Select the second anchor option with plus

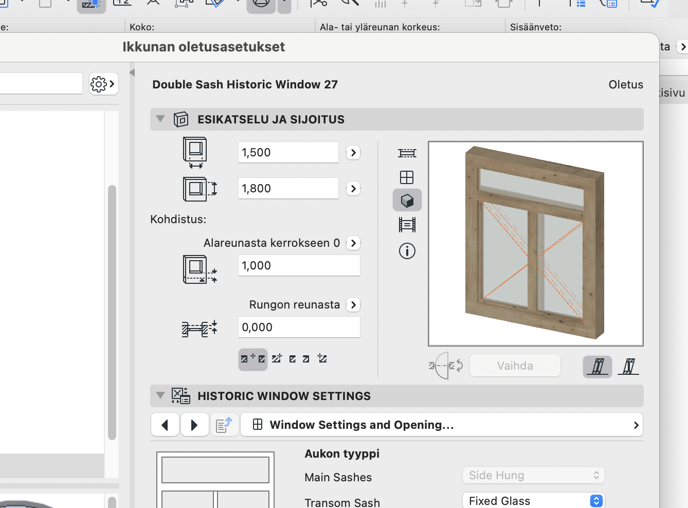276,359
